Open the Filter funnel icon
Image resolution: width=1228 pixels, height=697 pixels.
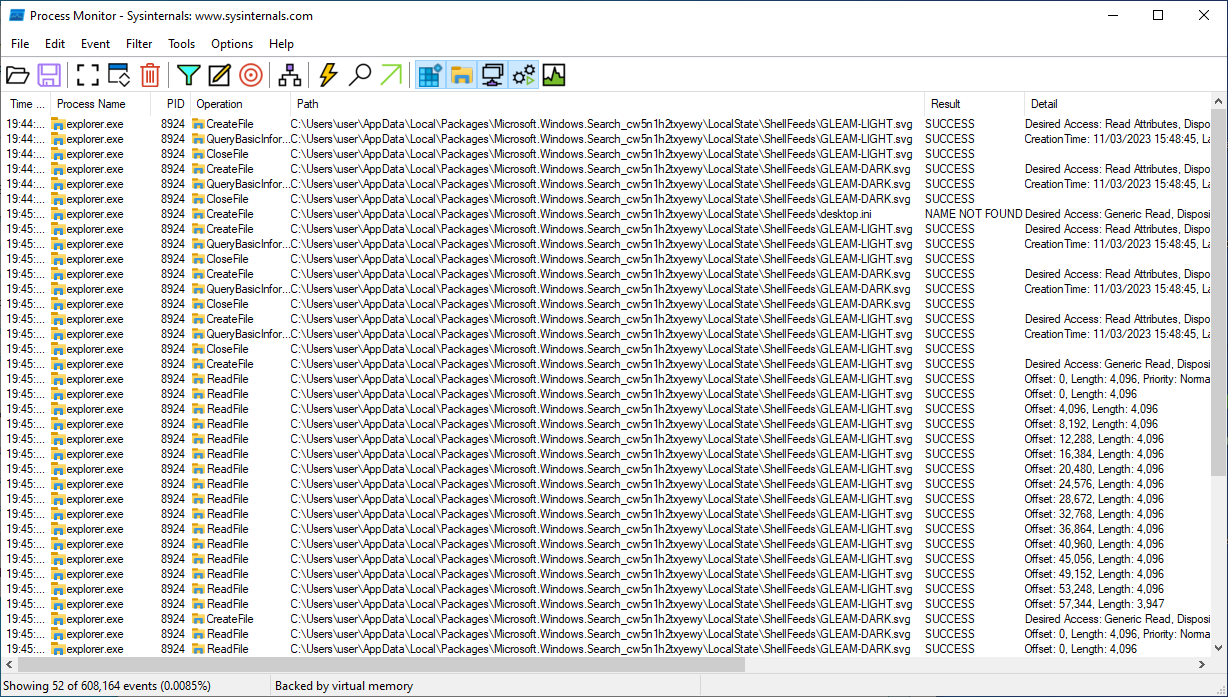[188, 75]
